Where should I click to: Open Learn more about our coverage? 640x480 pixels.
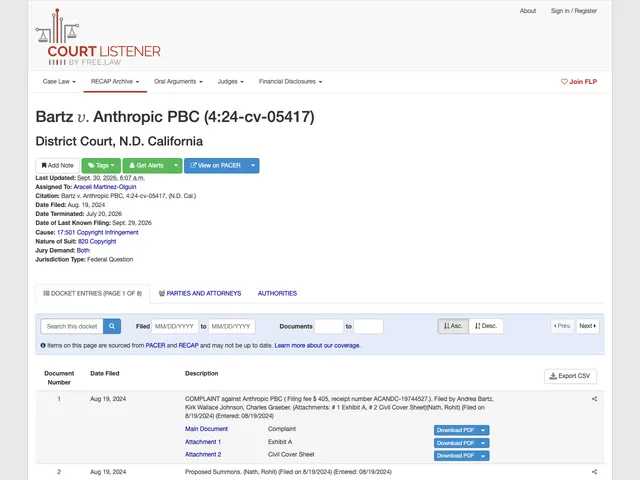coord(318,345)
